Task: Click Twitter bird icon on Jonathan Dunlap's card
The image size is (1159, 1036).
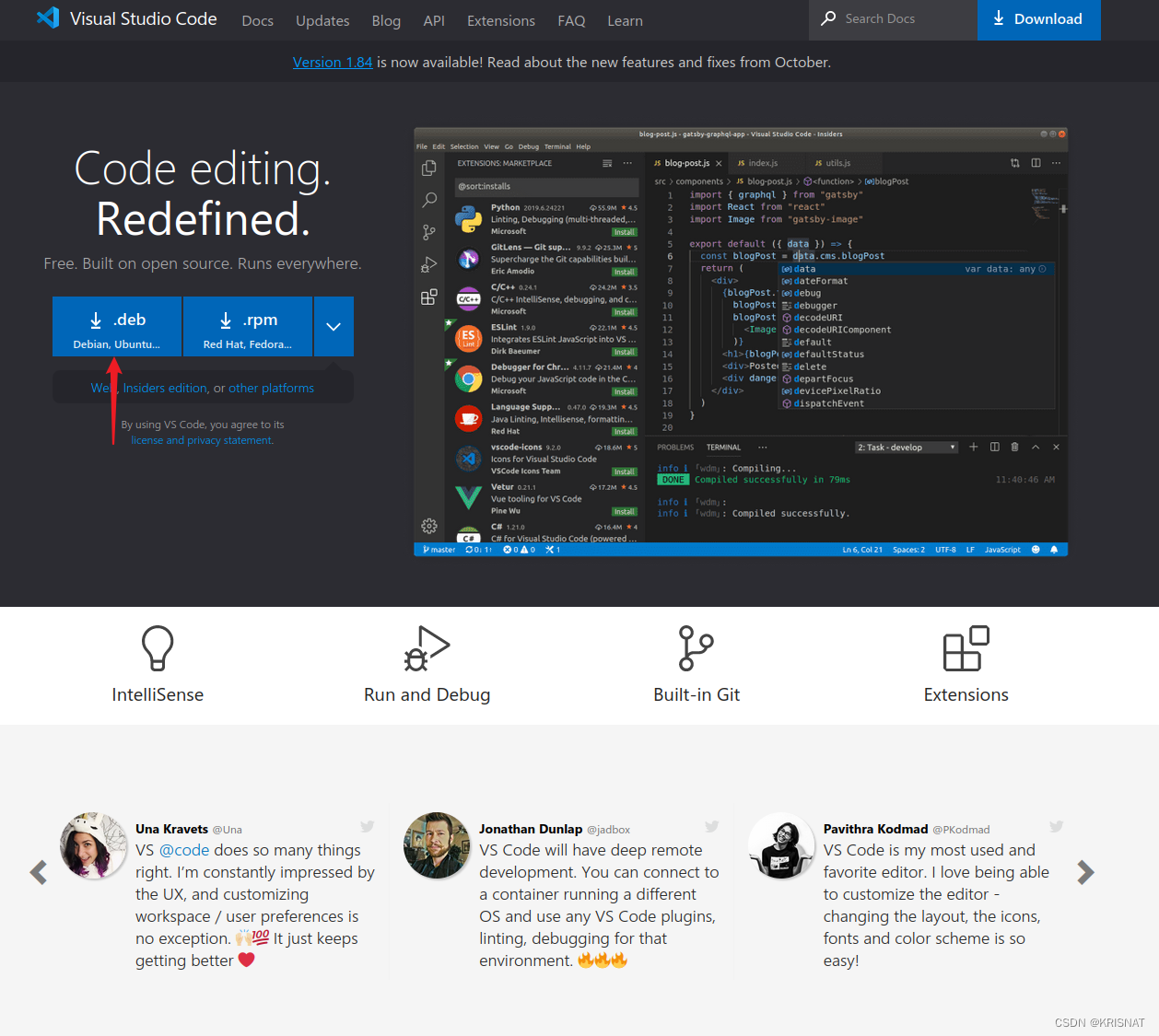Action: point(711,826)
